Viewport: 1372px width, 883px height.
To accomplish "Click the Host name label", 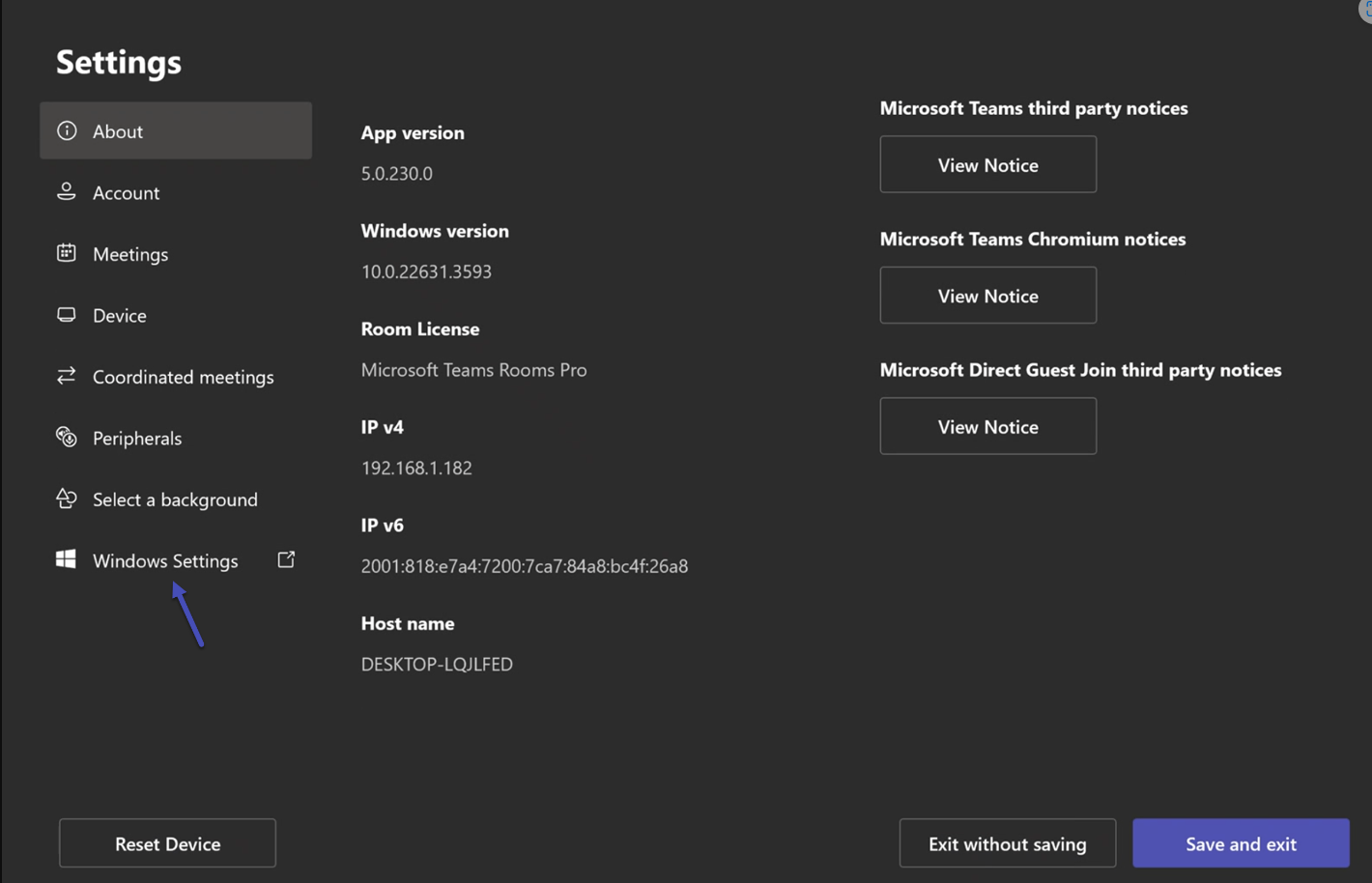I will tap(408, 624).
